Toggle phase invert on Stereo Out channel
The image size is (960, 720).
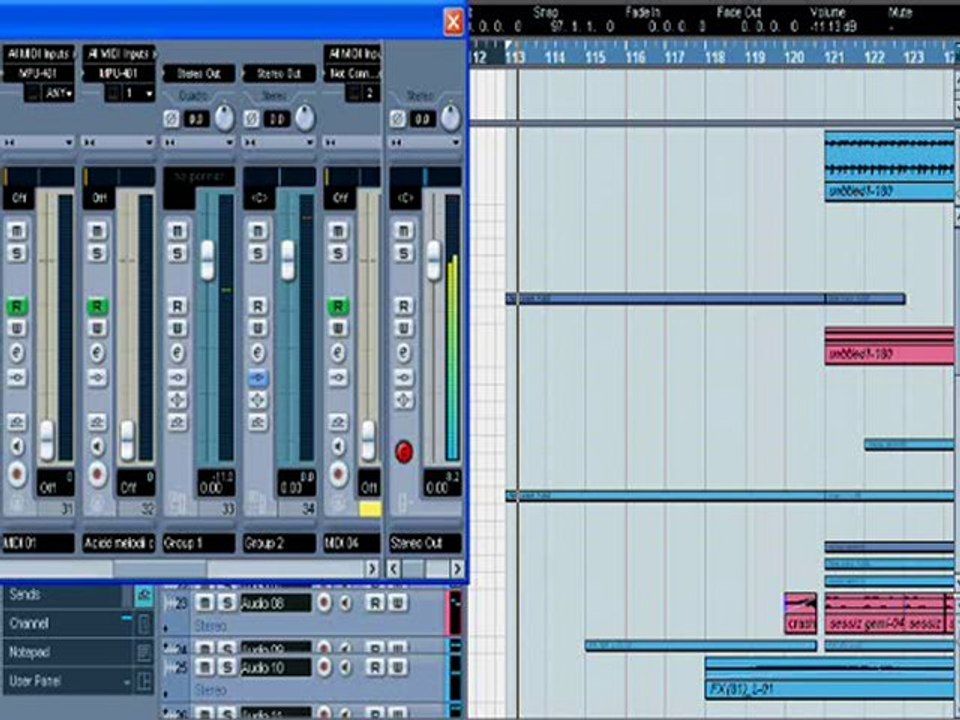[397, 119]
